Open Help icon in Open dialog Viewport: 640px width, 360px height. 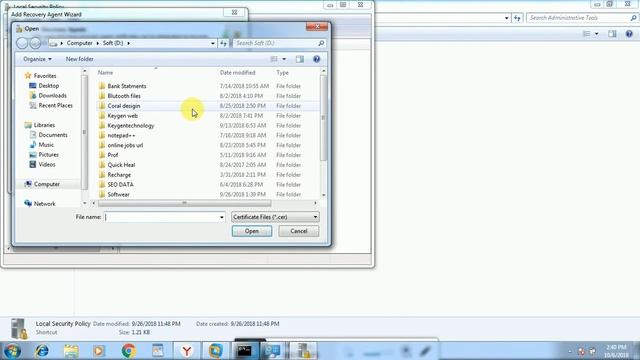click(316, 59)
